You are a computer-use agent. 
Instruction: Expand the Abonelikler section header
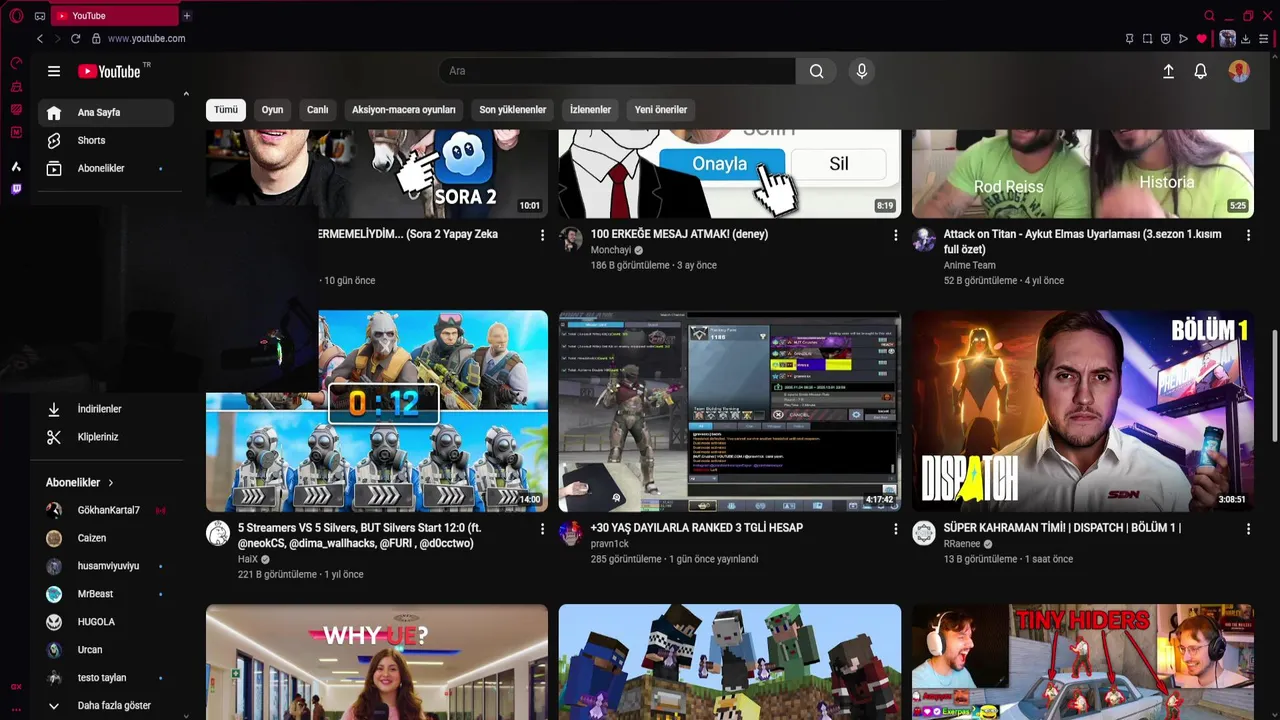coord(80,482)
